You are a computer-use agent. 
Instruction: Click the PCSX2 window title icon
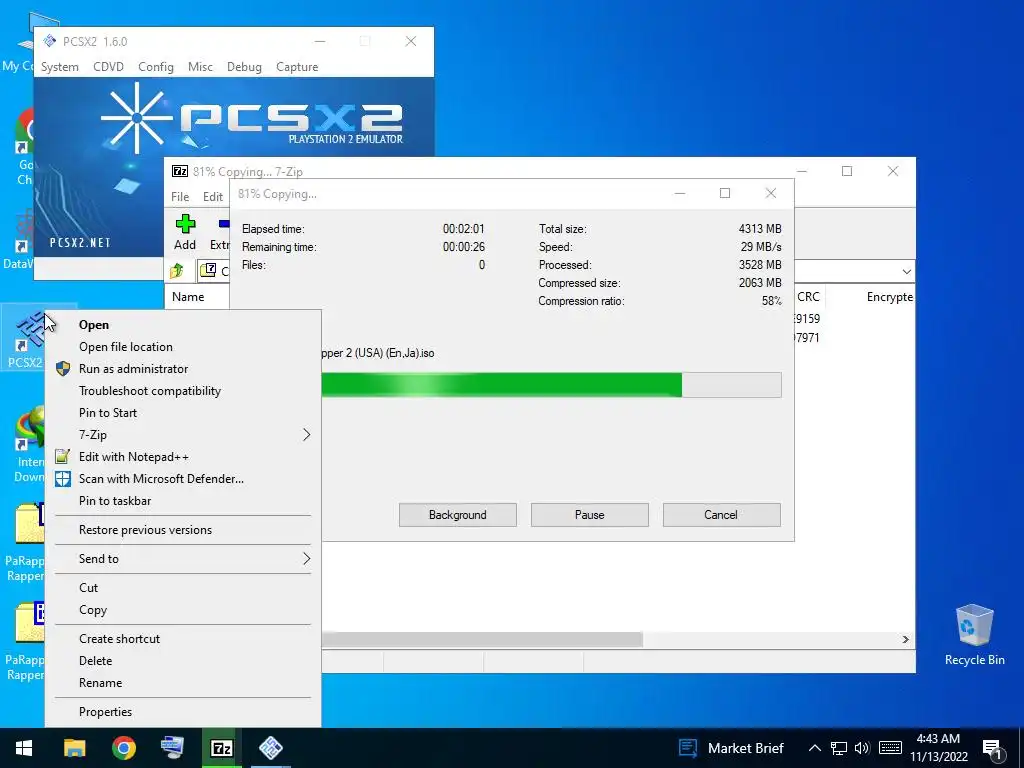50,41
